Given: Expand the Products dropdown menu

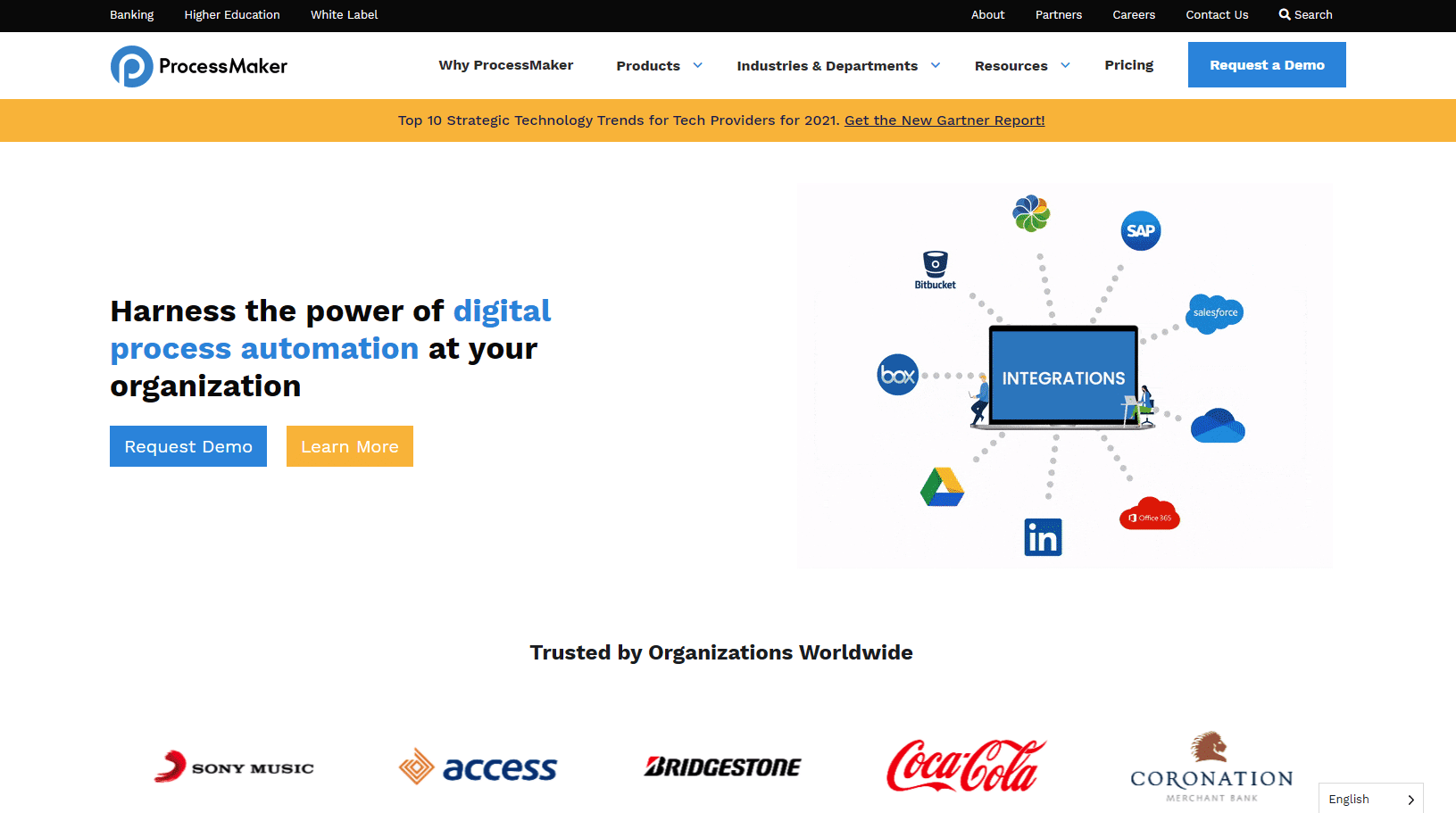Looking at the screenshot, I should point(660,66).
